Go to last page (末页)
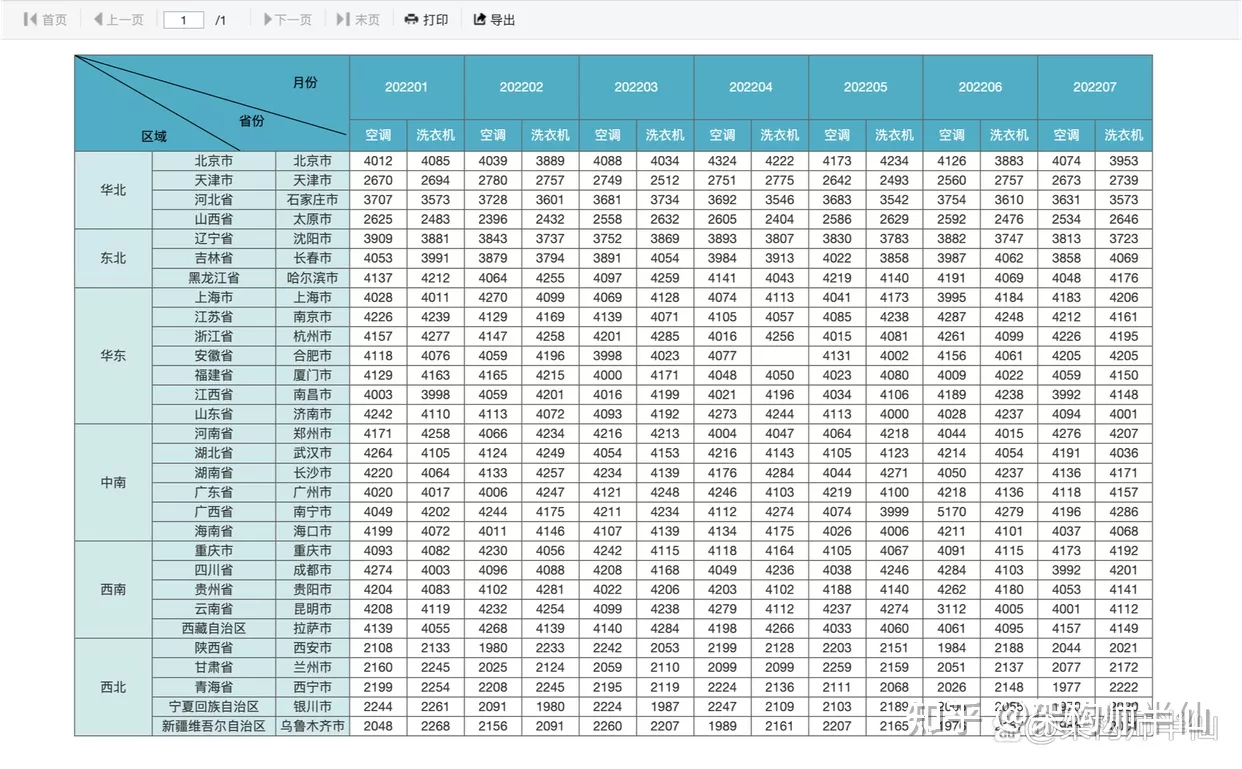Screen dimensions: 1242x769 click(358, 19)
